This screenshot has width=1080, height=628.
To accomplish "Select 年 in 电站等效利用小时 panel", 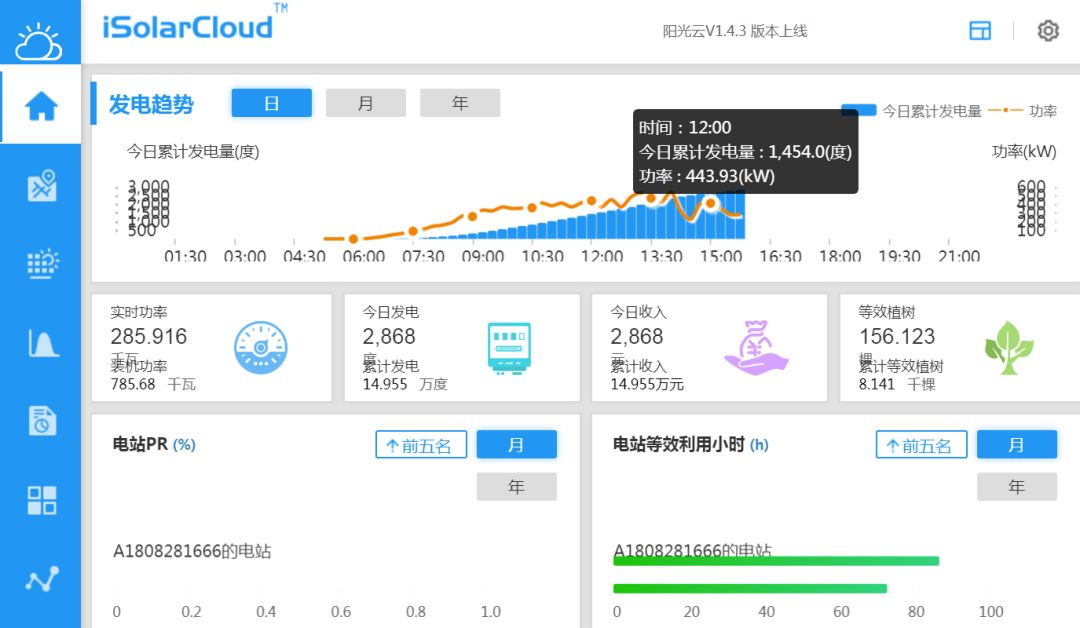I will [1016, 487].
